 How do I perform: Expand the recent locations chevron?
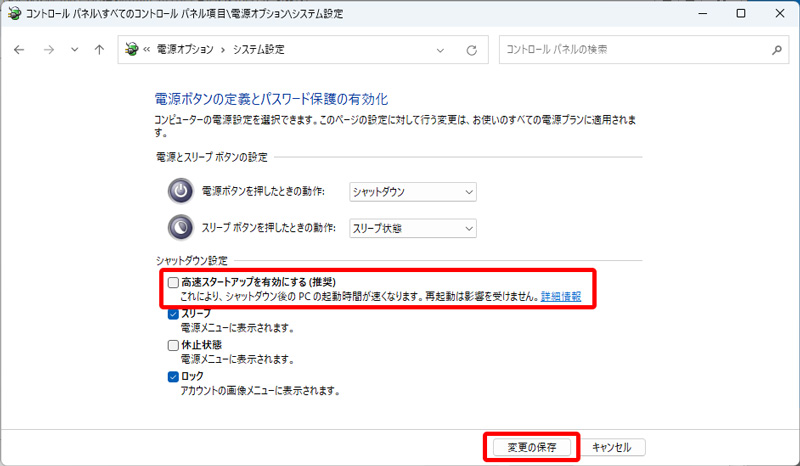coord(73,50)
